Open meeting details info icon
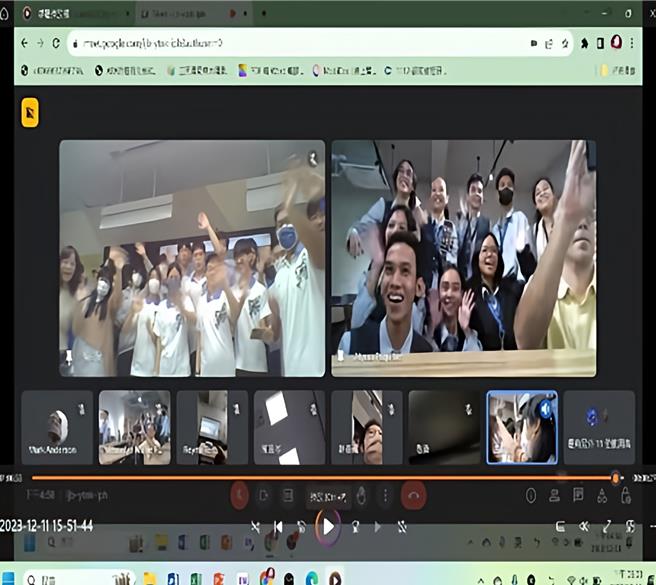 click(x=531, y=495)
